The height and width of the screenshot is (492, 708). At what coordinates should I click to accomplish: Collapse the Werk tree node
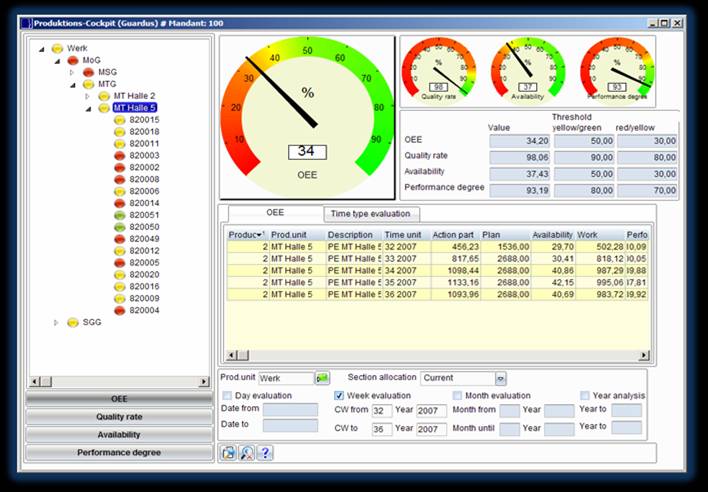(42, 49)
